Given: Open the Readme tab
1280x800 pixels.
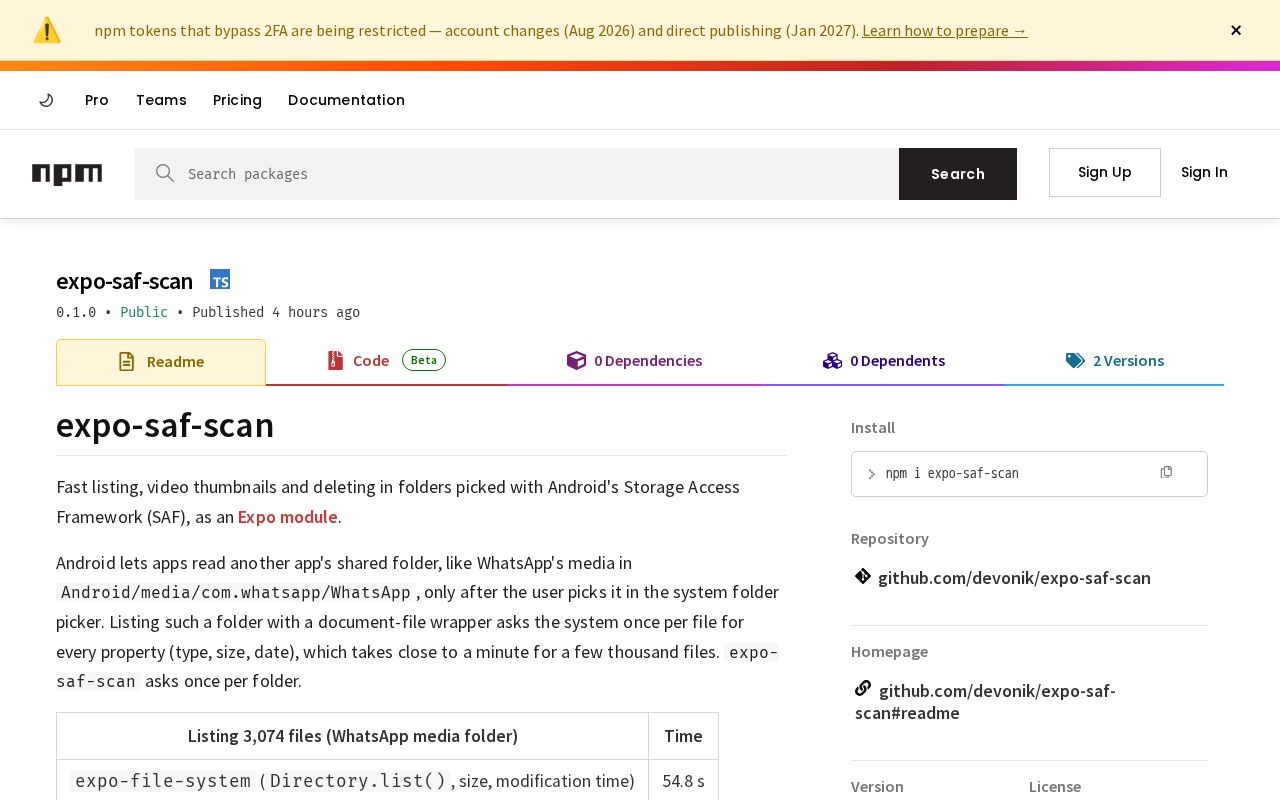Looking at the screenshot, I should [161, 362].
